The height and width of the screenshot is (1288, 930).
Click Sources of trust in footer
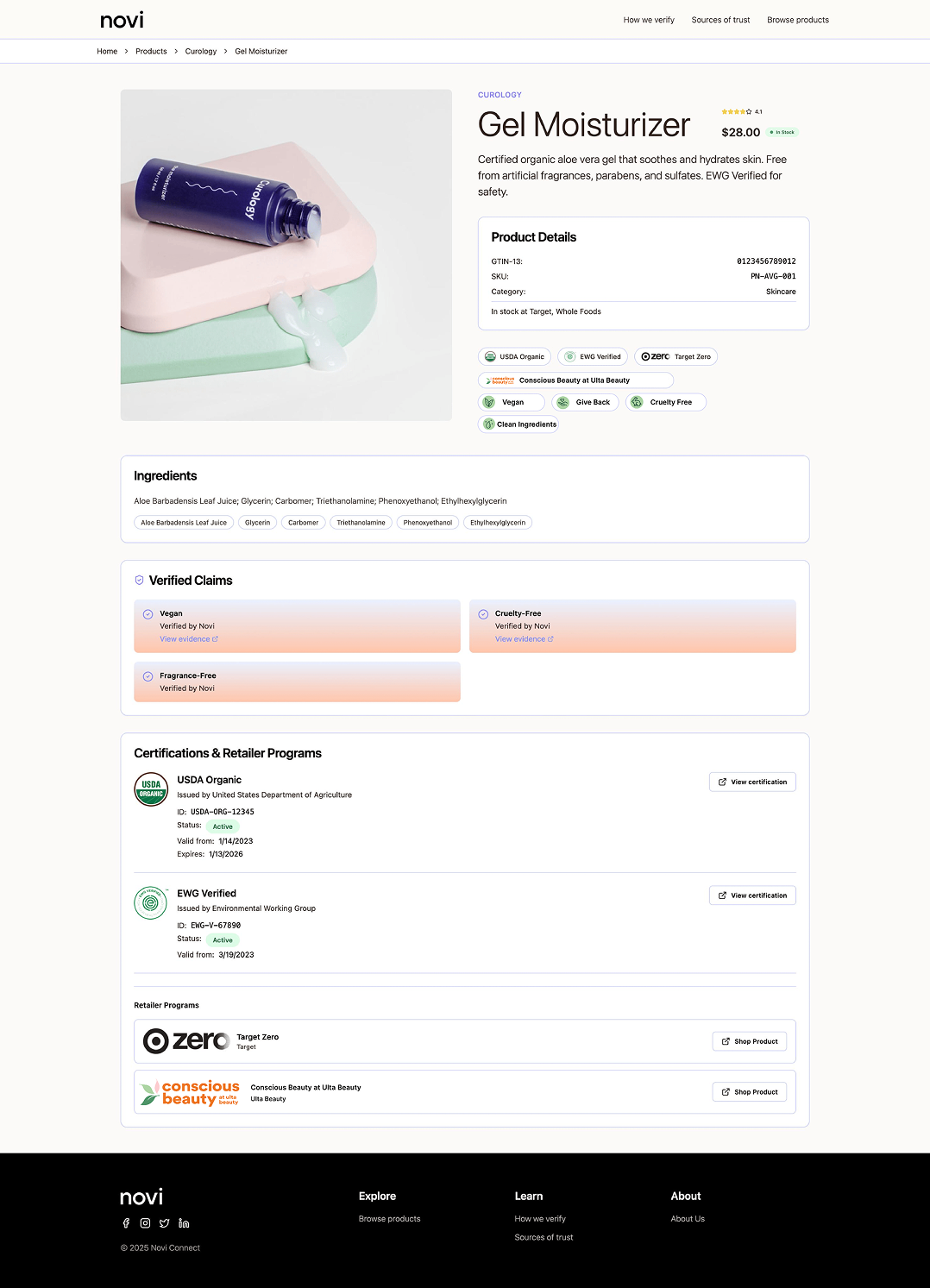click(x=544, y=1238)
